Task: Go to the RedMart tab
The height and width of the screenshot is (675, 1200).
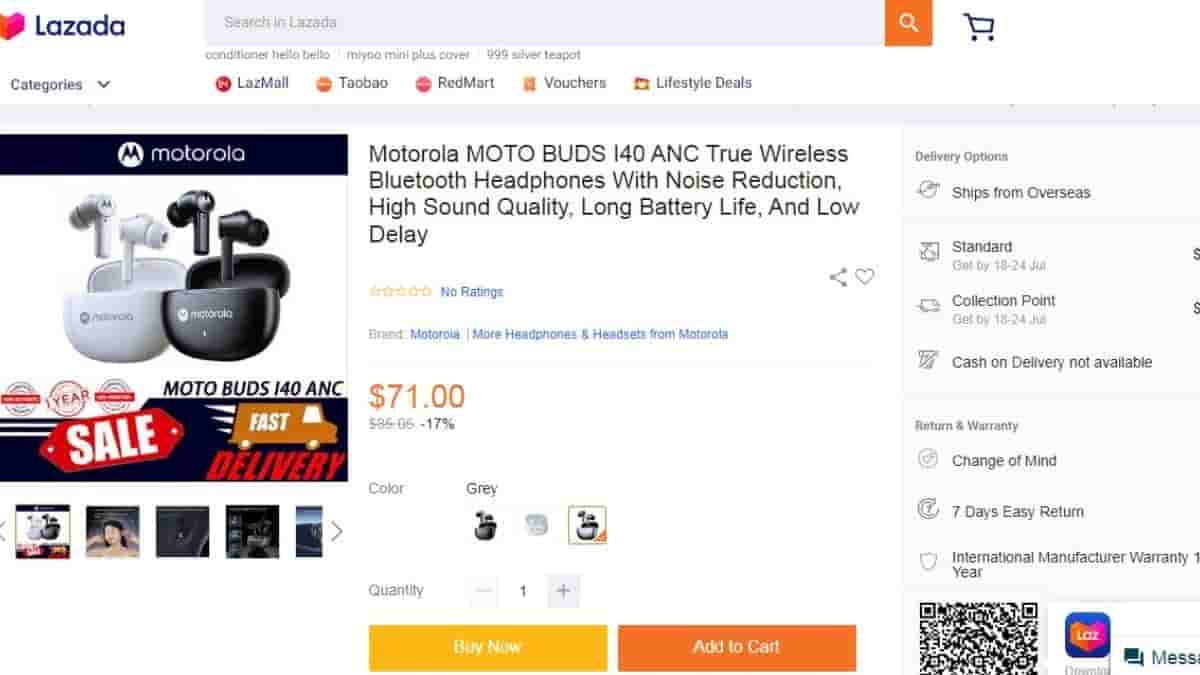Action: (455, 83)
